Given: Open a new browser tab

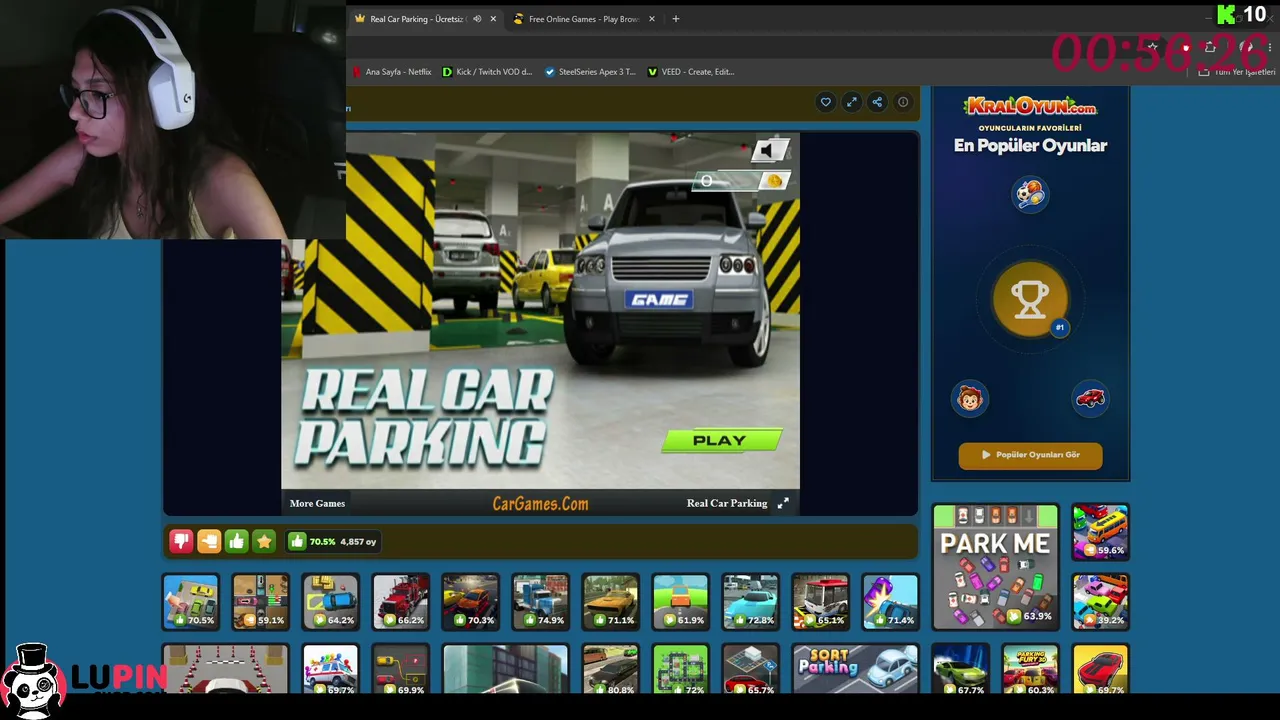Looking at the screenshot, I should tap(676, 19).
